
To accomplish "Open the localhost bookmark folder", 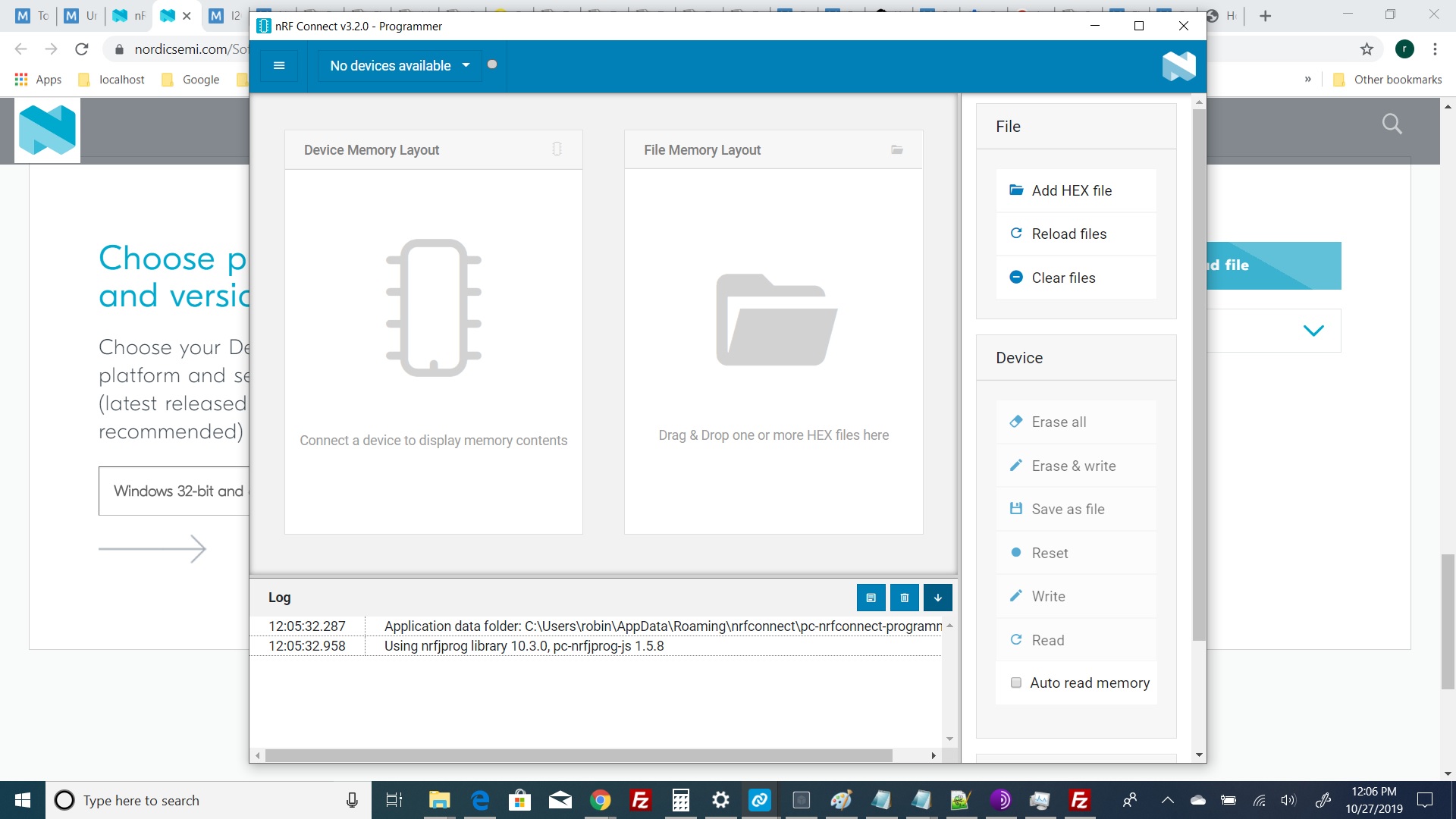I will [x=111, y=80].
